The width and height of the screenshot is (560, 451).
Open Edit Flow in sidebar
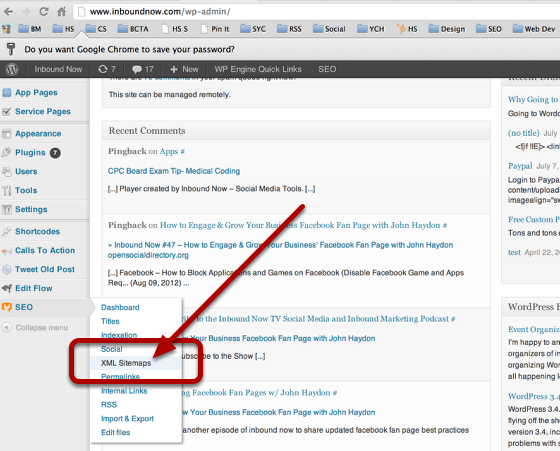34,288
